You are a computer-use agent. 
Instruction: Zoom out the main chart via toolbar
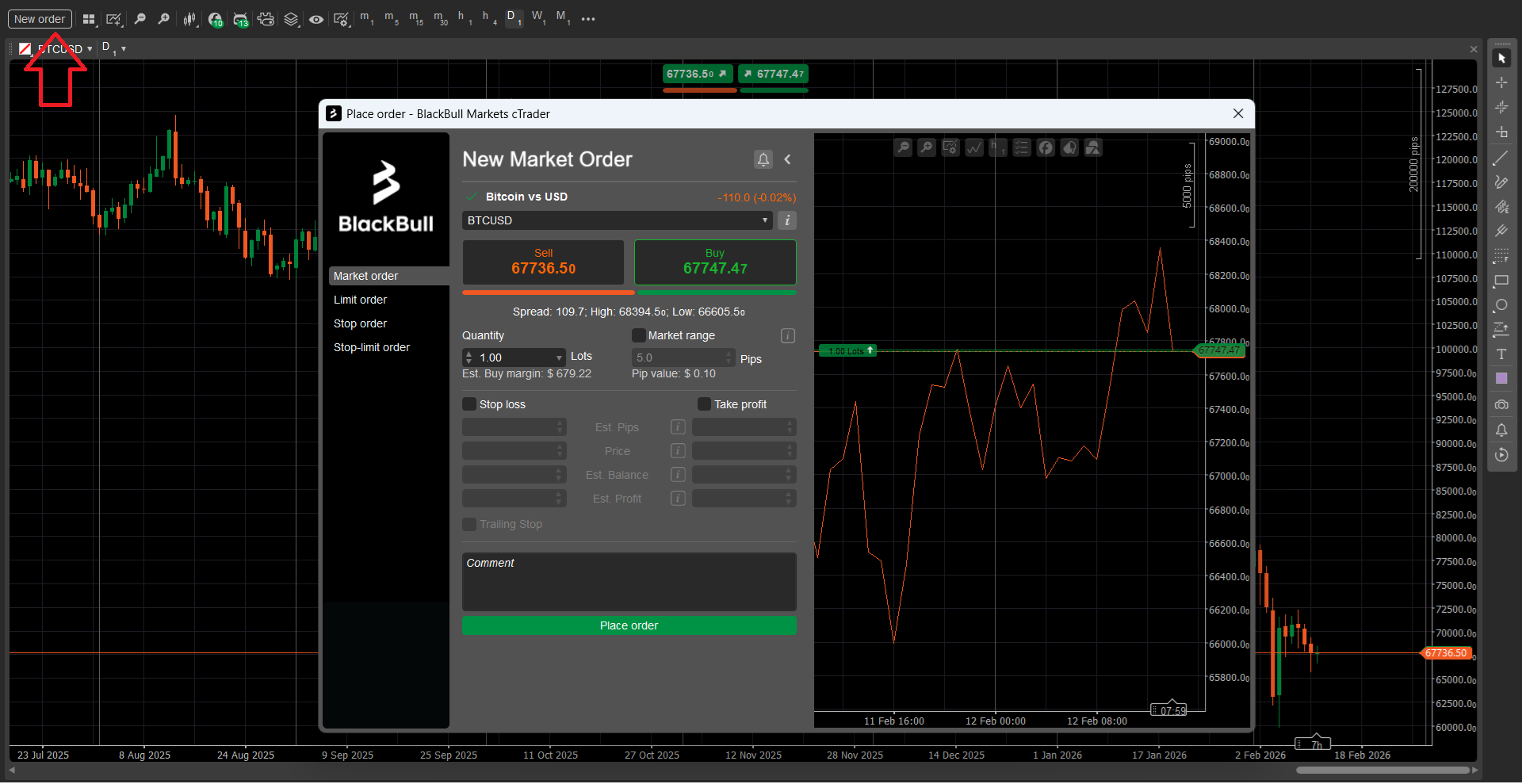(x=140, y=19)
